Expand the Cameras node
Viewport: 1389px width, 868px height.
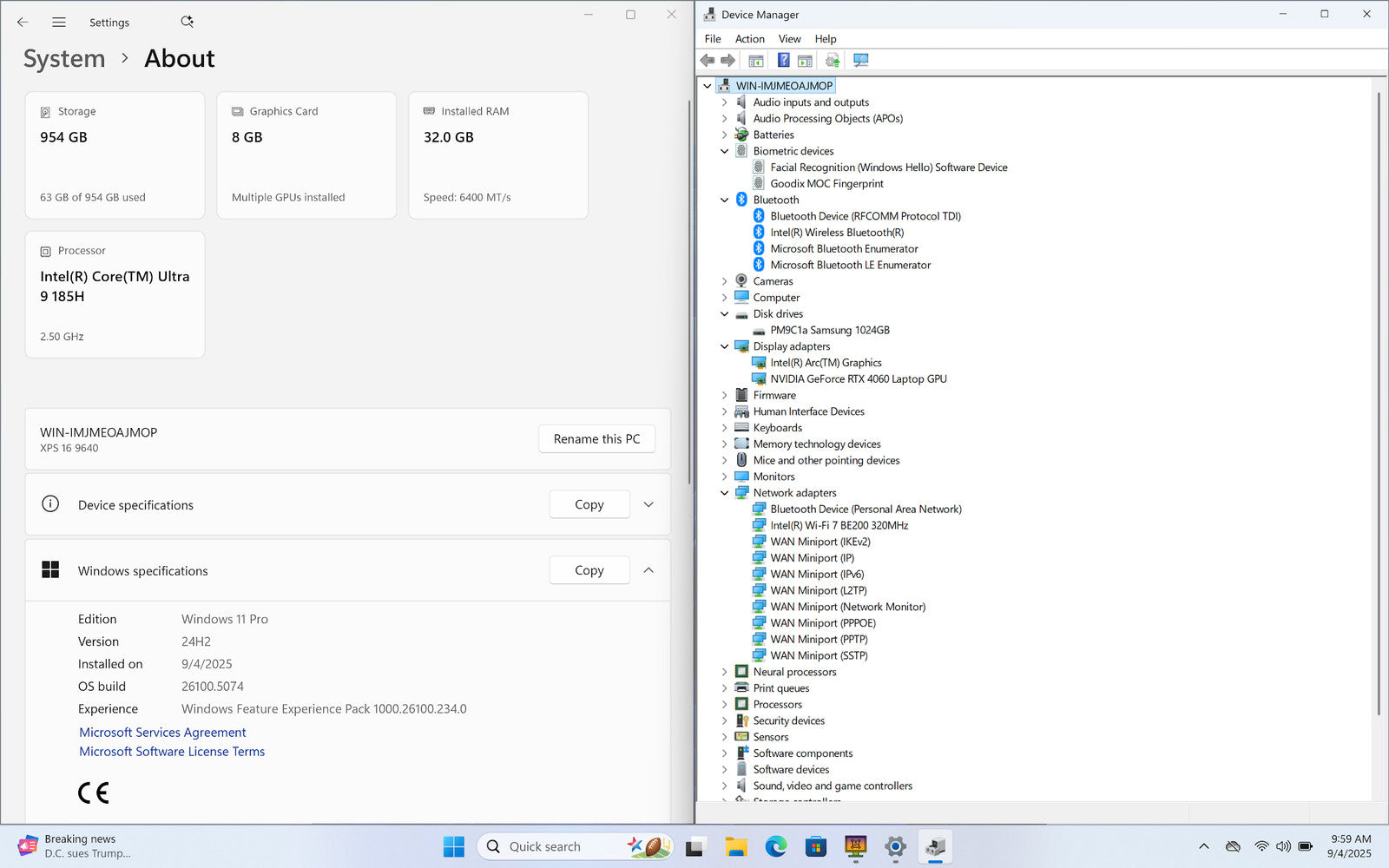pyautogui.click(x=725, y=281)
